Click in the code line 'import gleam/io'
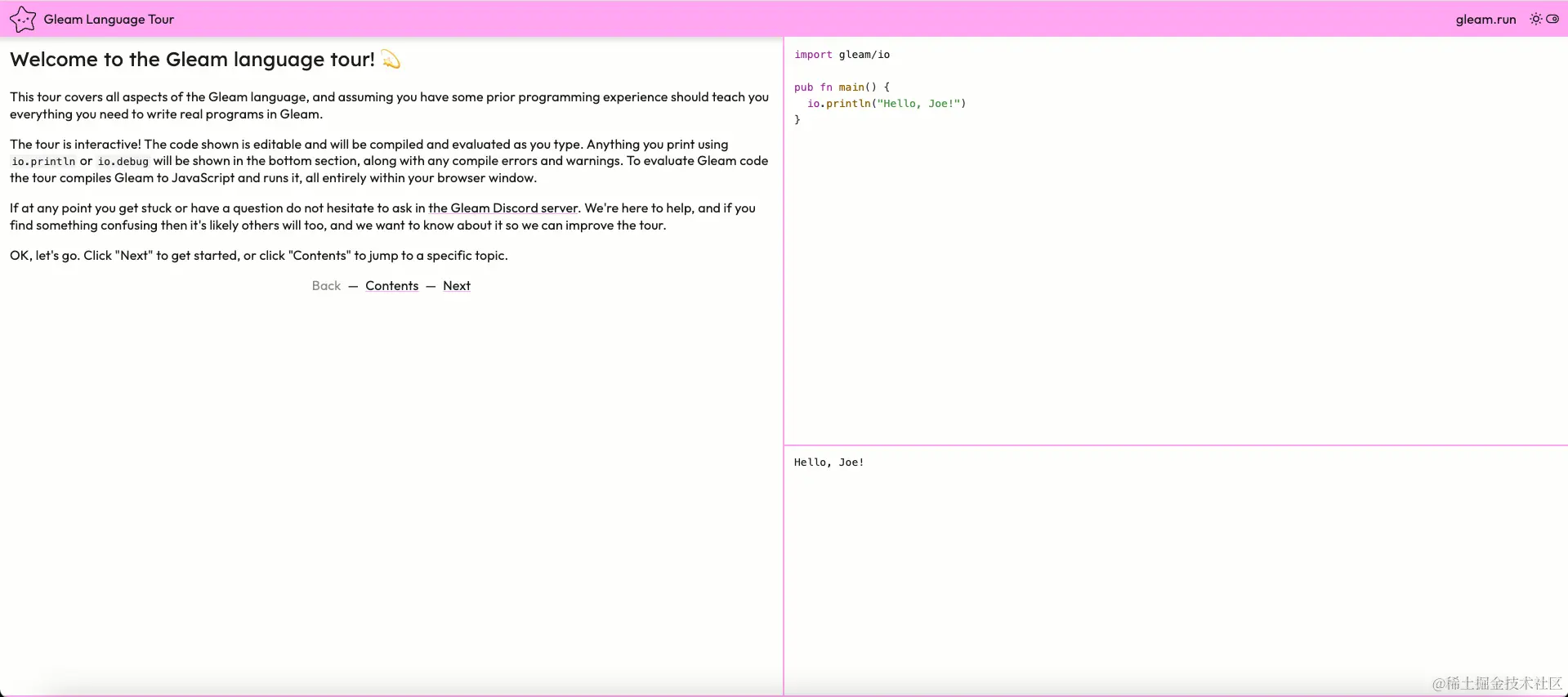Image resolution: width=1568 pixels, height=697 pixels. (x=842, y=55)
